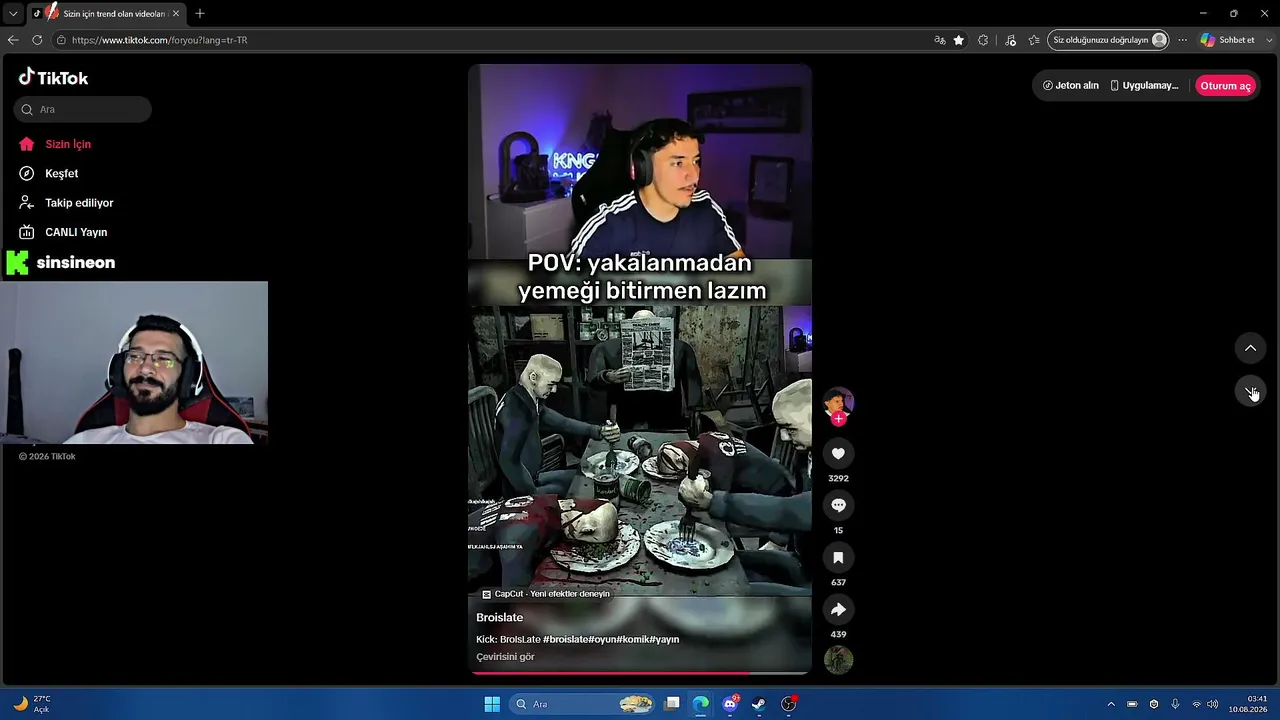Screen dimensions: 1280x720
Task: Seek along the video progress bar
Action: tap(640, 673)
